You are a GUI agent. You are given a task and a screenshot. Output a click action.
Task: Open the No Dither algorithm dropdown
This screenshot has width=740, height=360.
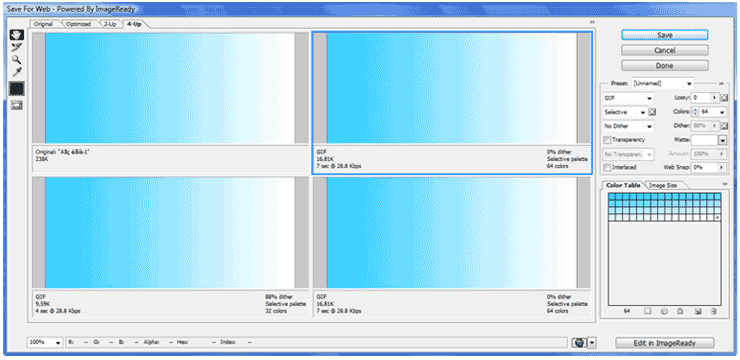[629, 126]
